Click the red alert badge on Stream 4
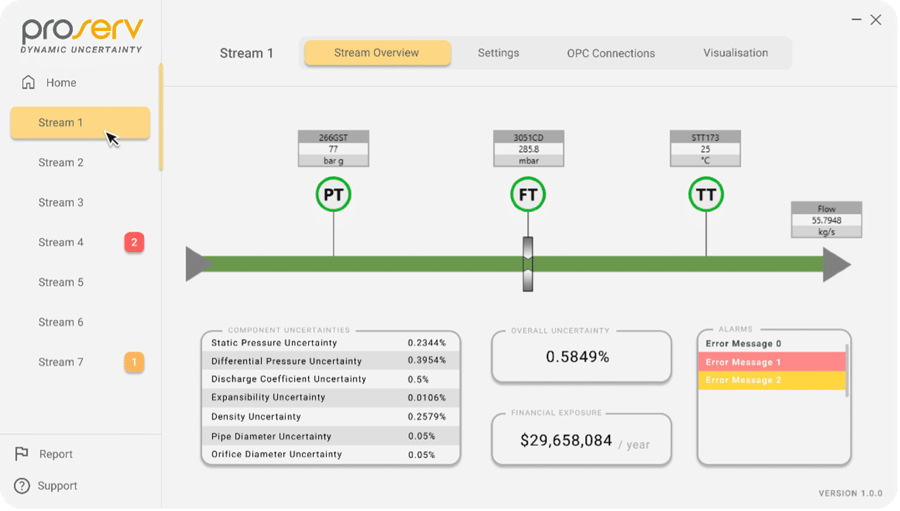900x511 pixels. click(134, 242)
